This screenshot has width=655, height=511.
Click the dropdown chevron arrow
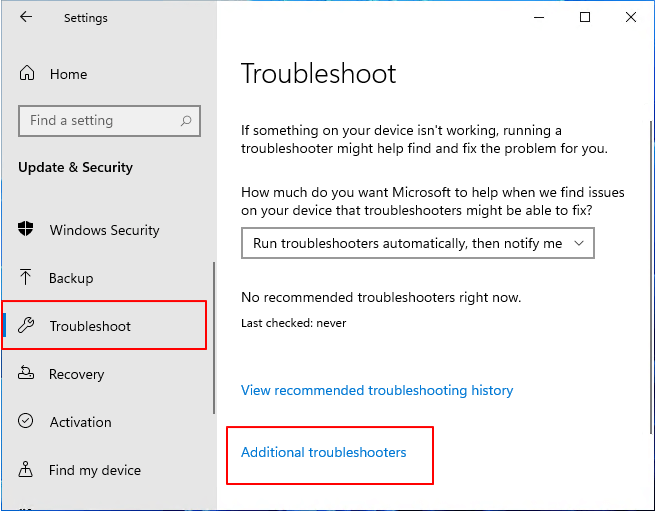coord(579,243)
